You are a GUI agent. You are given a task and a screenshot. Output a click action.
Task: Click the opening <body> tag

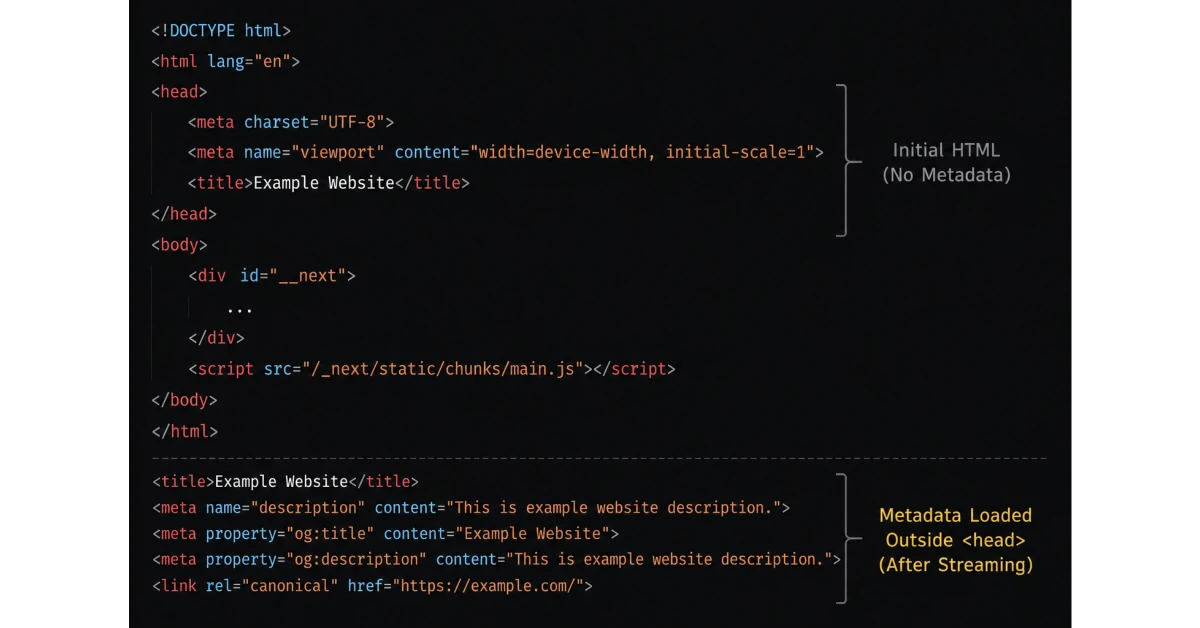click(179, 244)
